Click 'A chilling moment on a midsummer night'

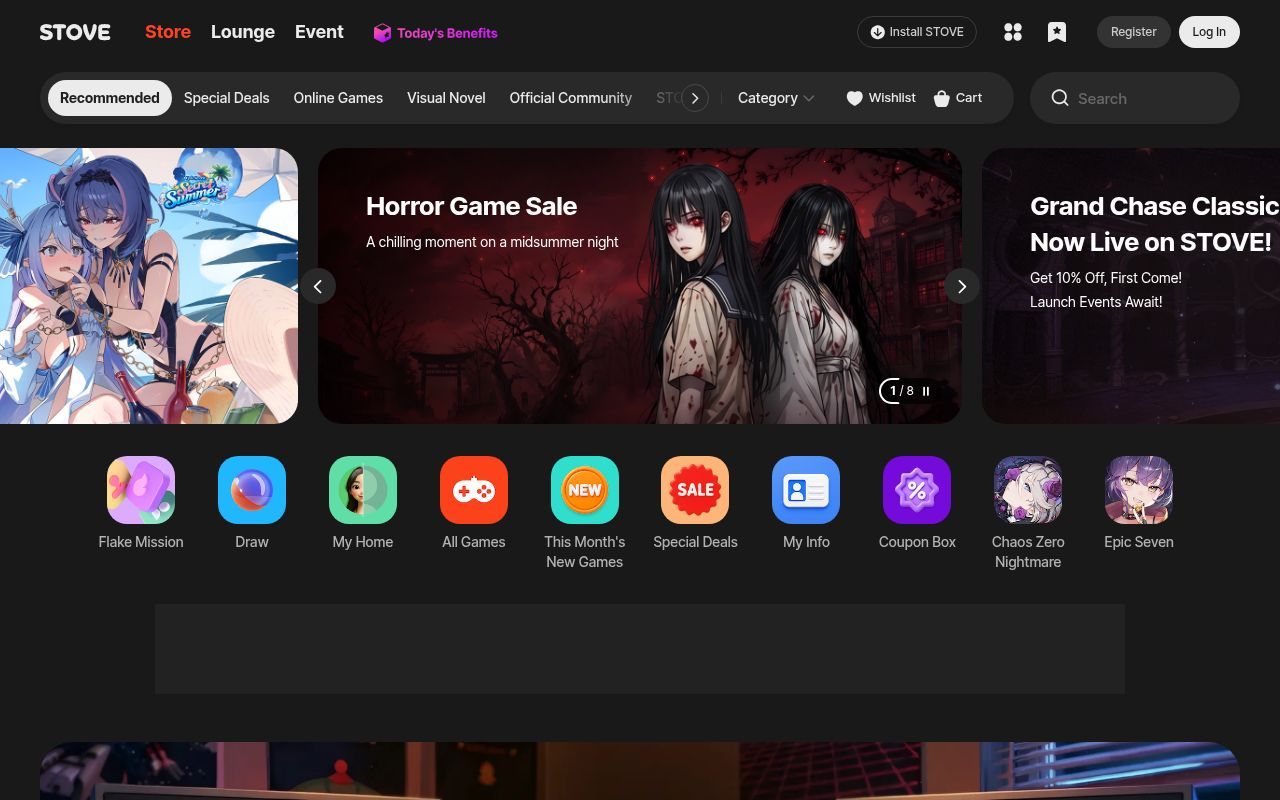[x=492, y=242]
